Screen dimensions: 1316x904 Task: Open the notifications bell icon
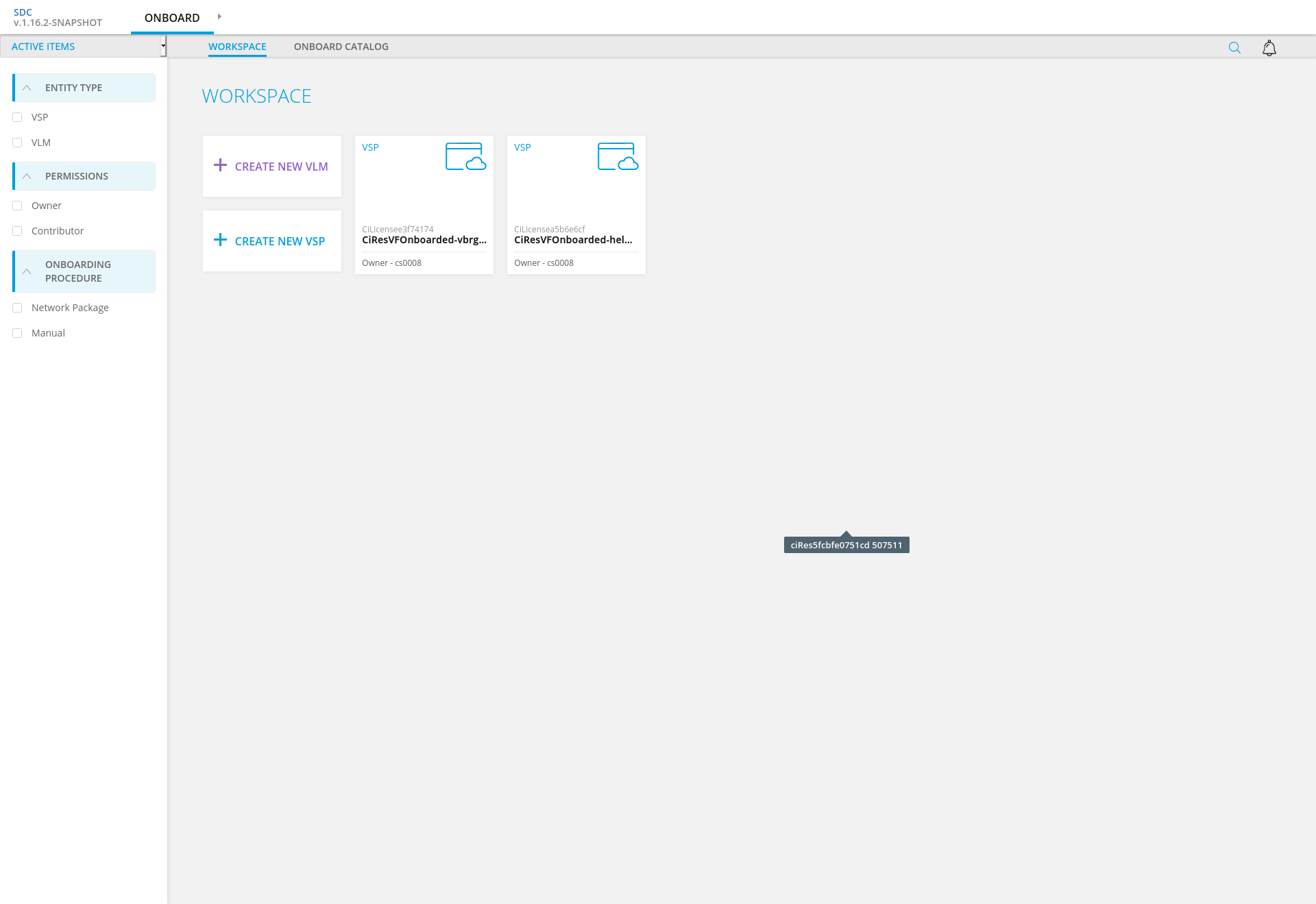click(x=1269, y=47)
